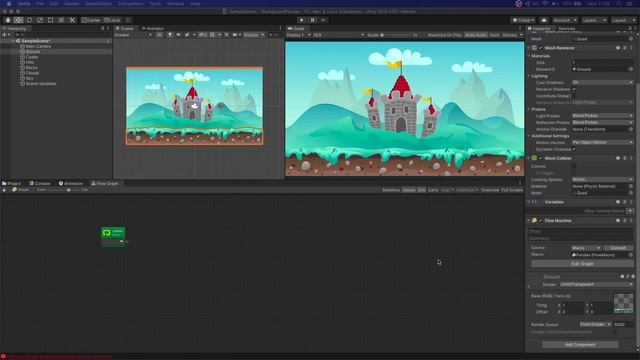This screenshot has height=360, width=640.
Task: Open the Light Probes dropdown
Action: pyautogui.click(x=602, y=116)
